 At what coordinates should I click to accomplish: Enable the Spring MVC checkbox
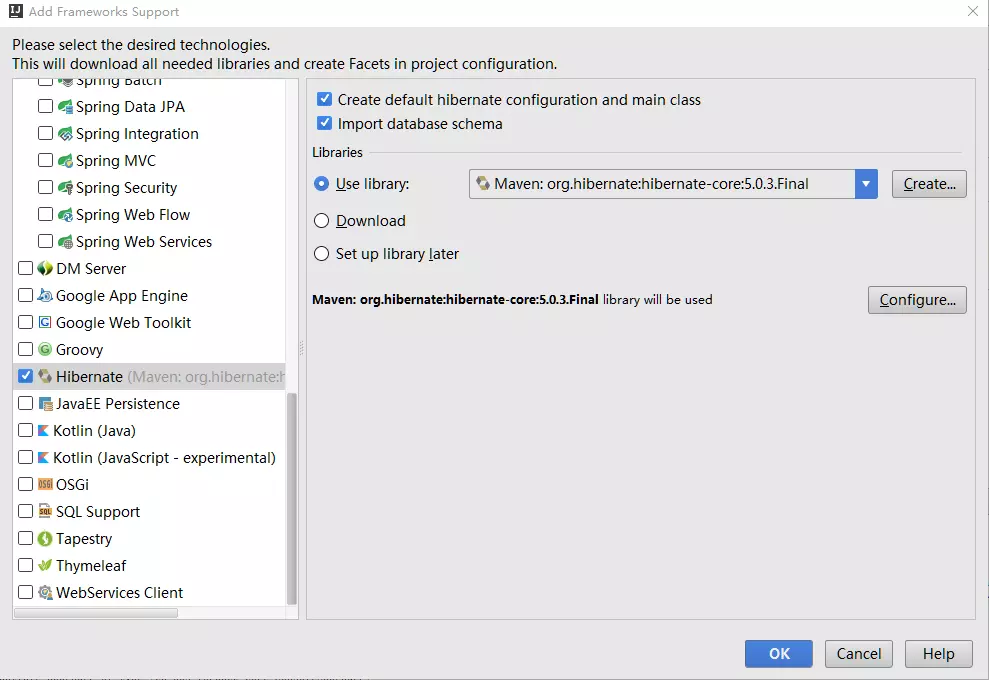tap(45, 160)
